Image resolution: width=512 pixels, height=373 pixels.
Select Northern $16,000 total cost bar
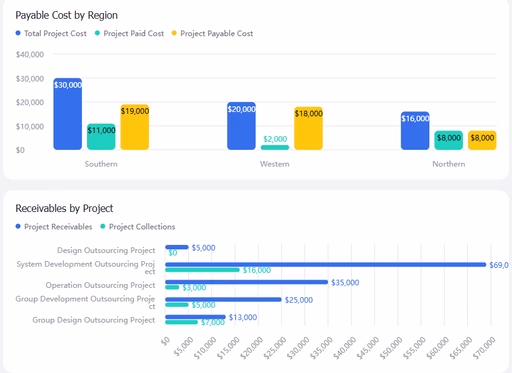click(415, 131)
